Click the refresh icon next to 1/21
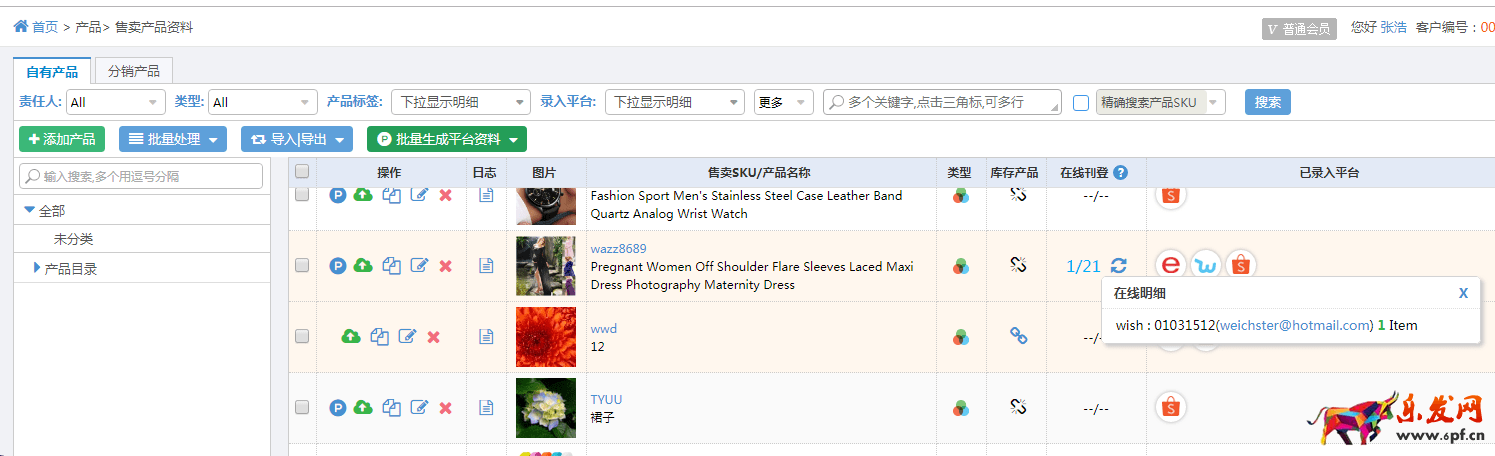This screenshot has width=1495, height=456. (1119, 266)
